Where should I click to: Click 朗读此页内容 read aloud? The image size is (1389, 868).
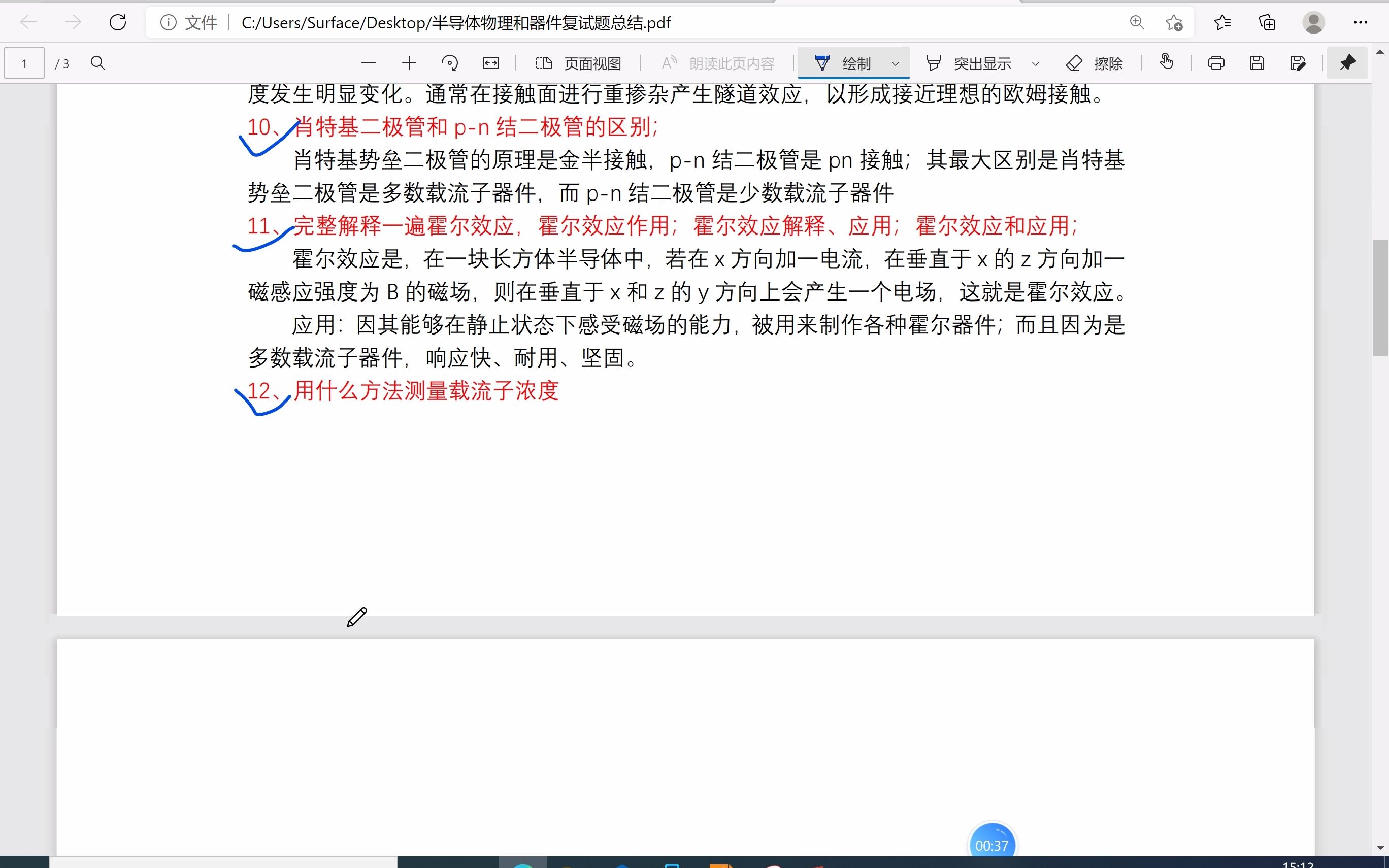click(x=718, y=63)
